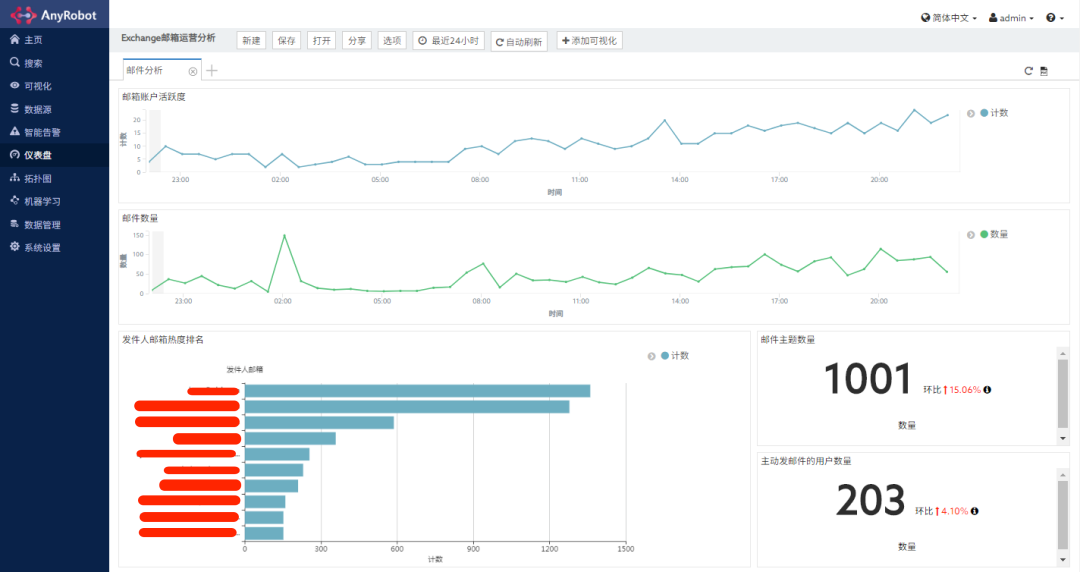The image size is (1080, 572).
Task: Click the 保存 button
Action: pos(286,41)
